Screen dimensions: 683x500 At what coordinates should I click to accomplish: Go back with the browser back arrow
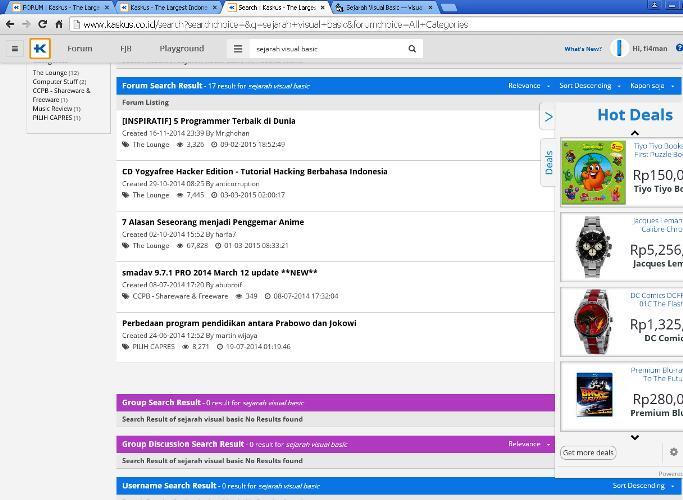coord(10,24)
